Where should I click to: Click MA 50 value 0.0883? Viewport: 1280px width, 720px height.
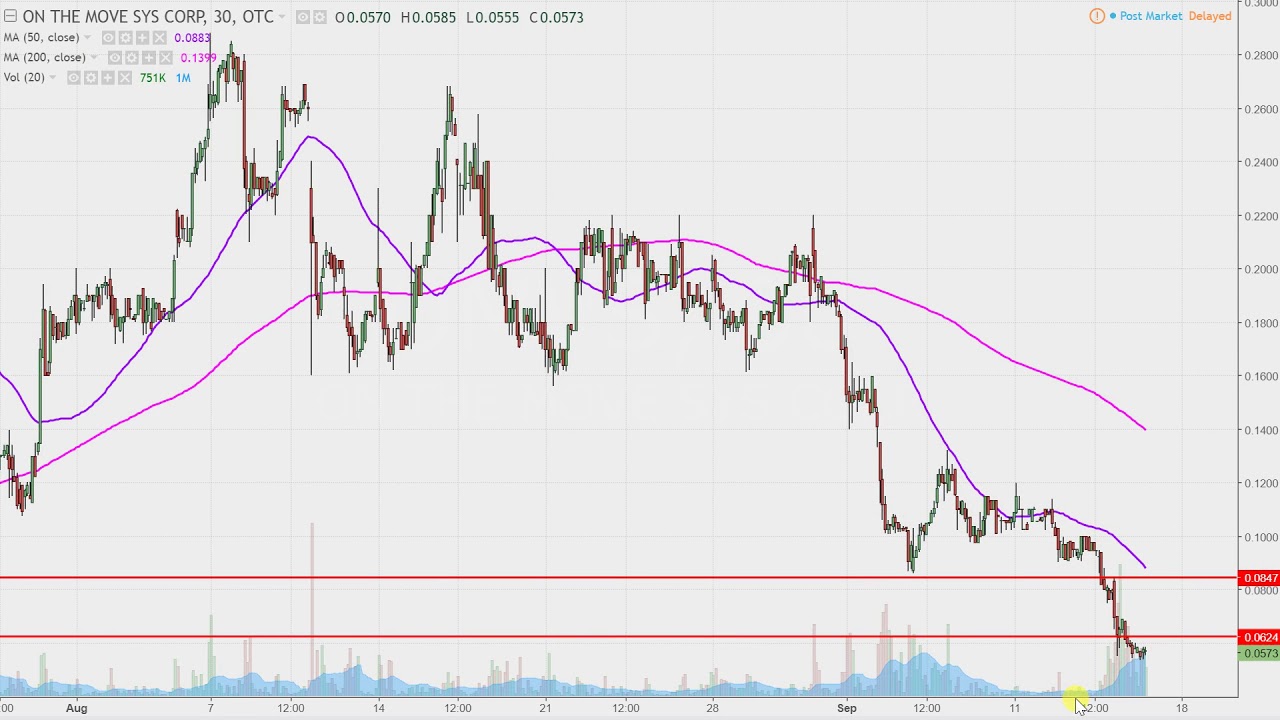coord(192,38)
